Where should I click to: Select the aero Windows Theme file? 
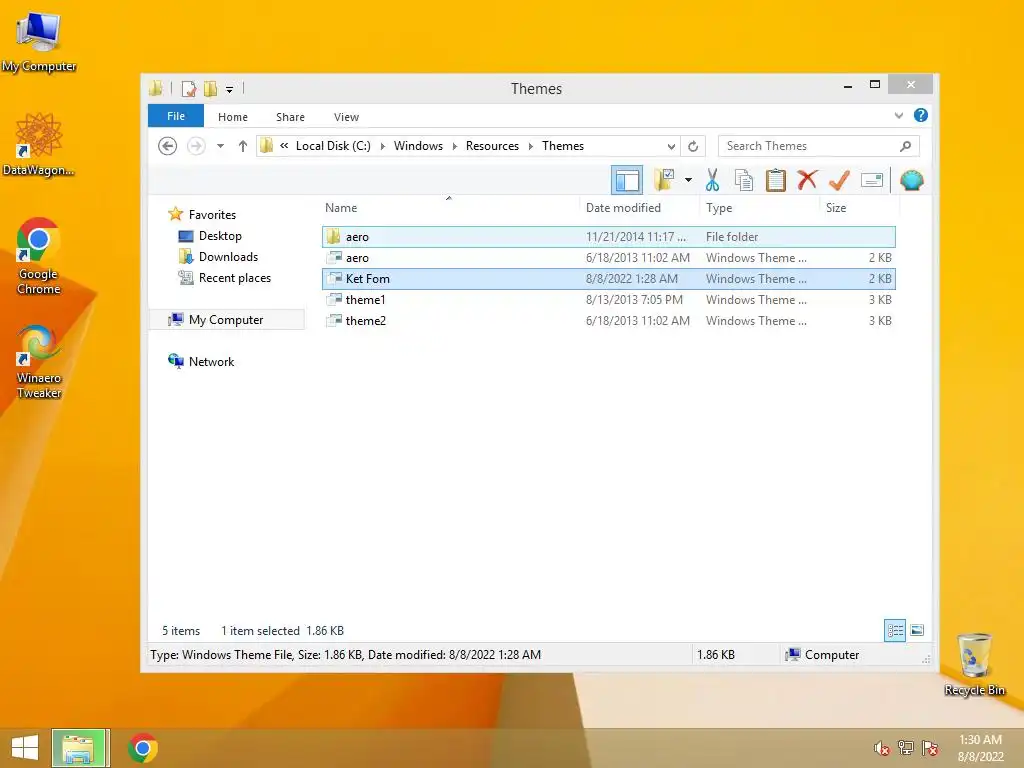pos(609,258)
